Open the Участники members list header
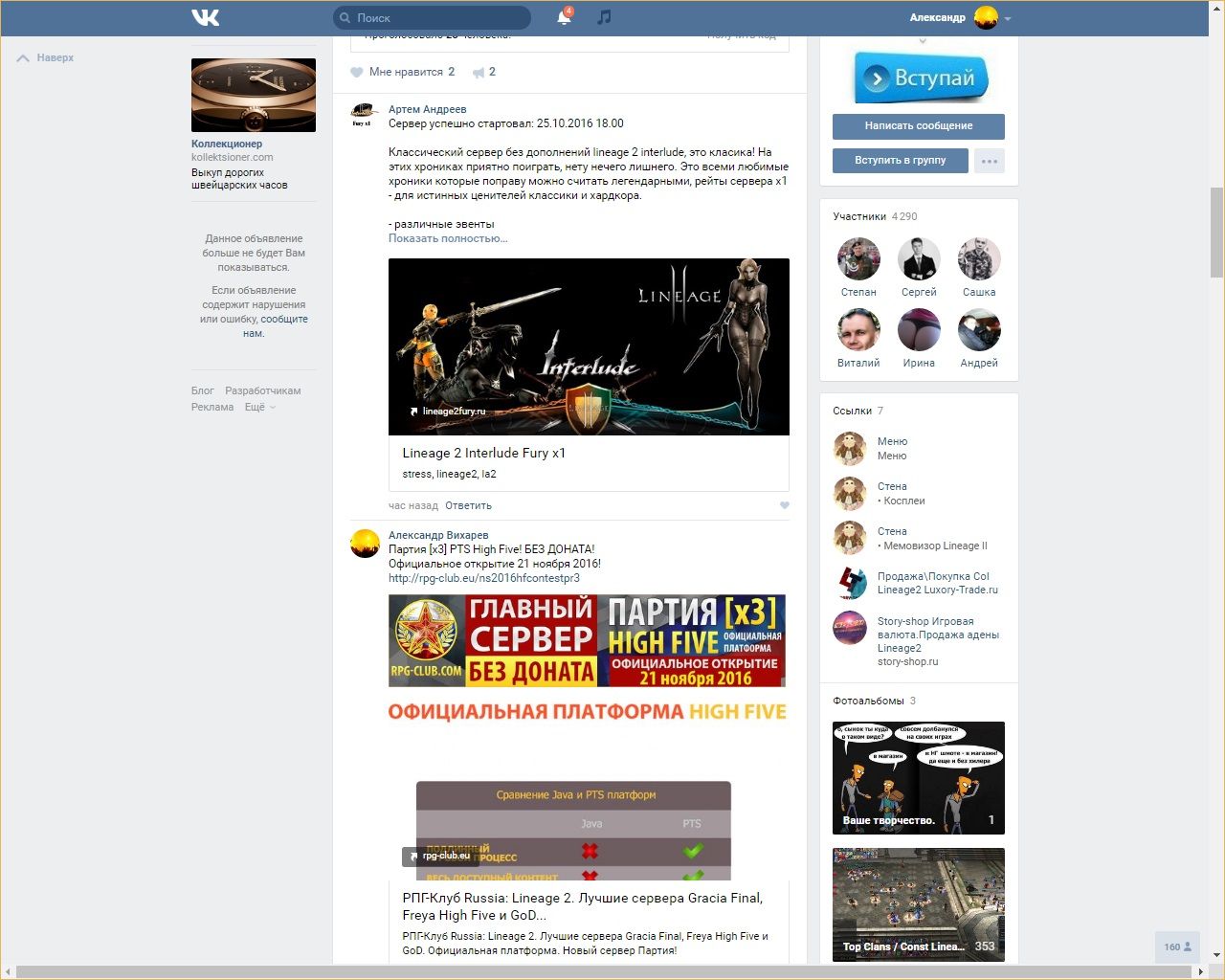 coord(875,216)
